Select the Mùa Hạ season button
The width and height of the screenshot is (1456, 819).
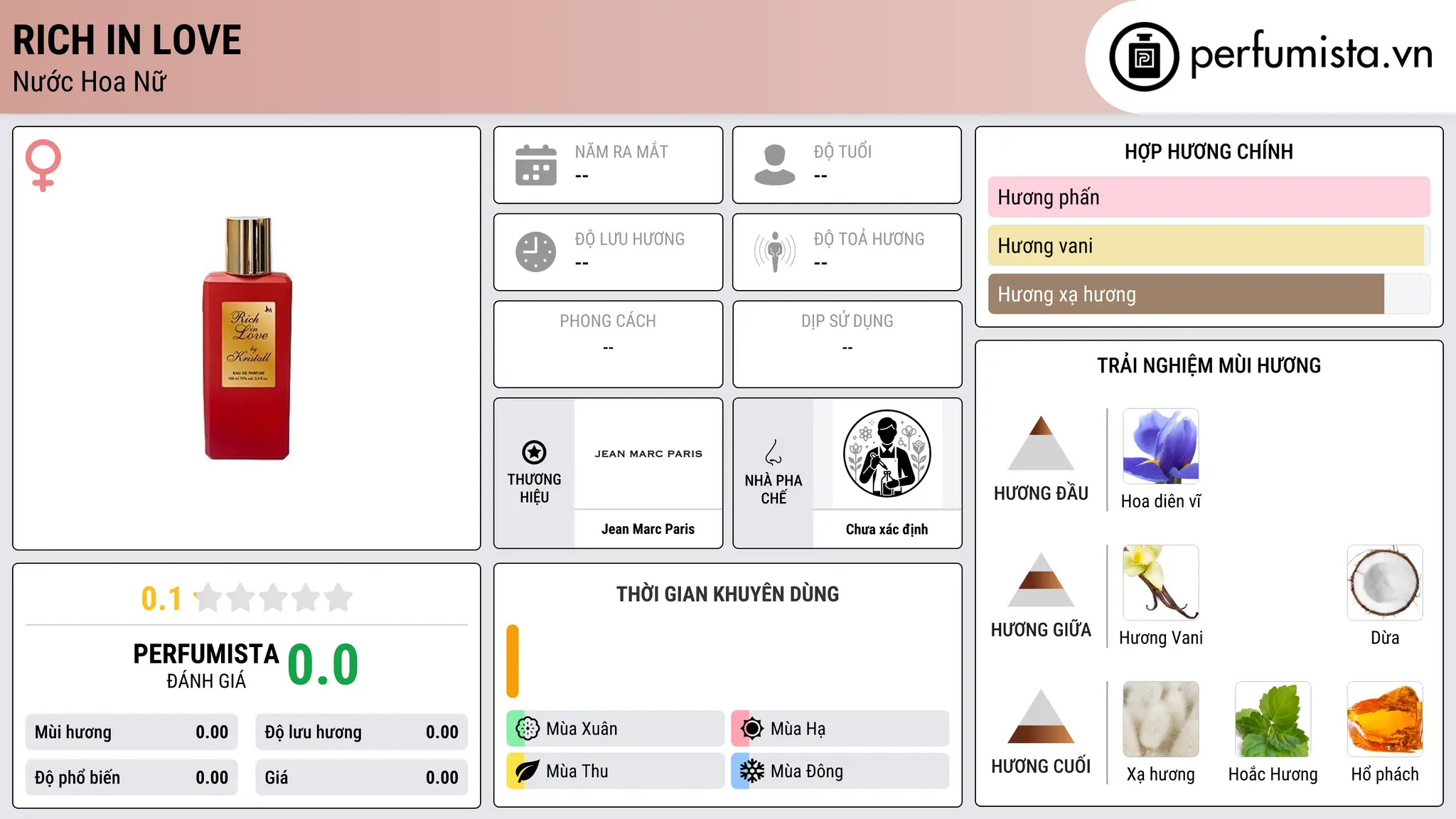tap(840, 729)
